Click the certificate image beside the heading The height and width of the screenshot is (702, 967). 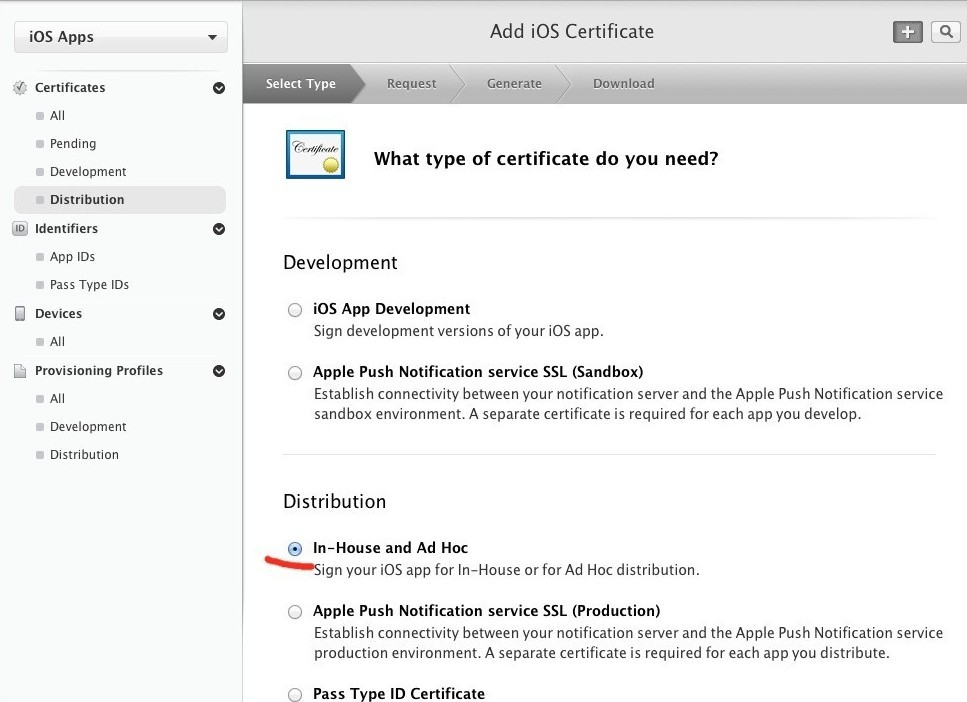(315, 154)
